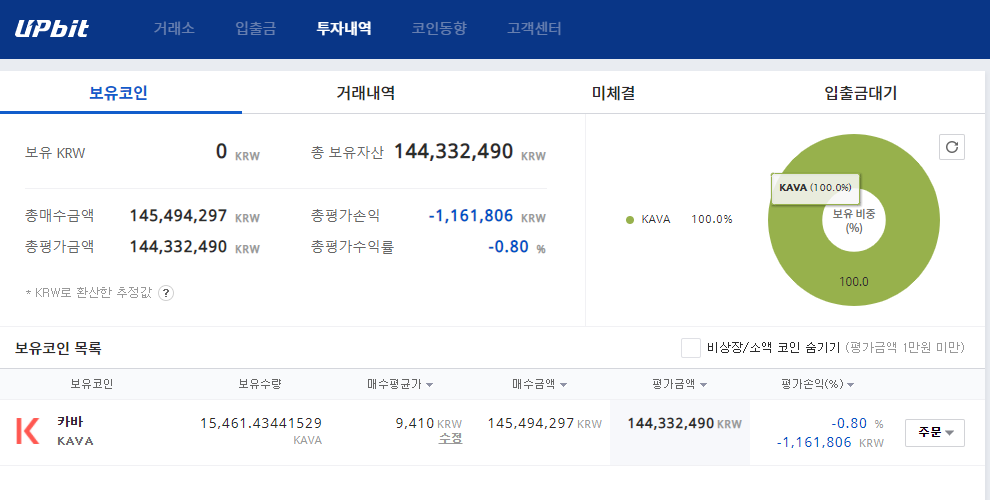This screenshot has height=500, width=990.
Task: Click the red KAVA coin icon
Action: (28, 431)
